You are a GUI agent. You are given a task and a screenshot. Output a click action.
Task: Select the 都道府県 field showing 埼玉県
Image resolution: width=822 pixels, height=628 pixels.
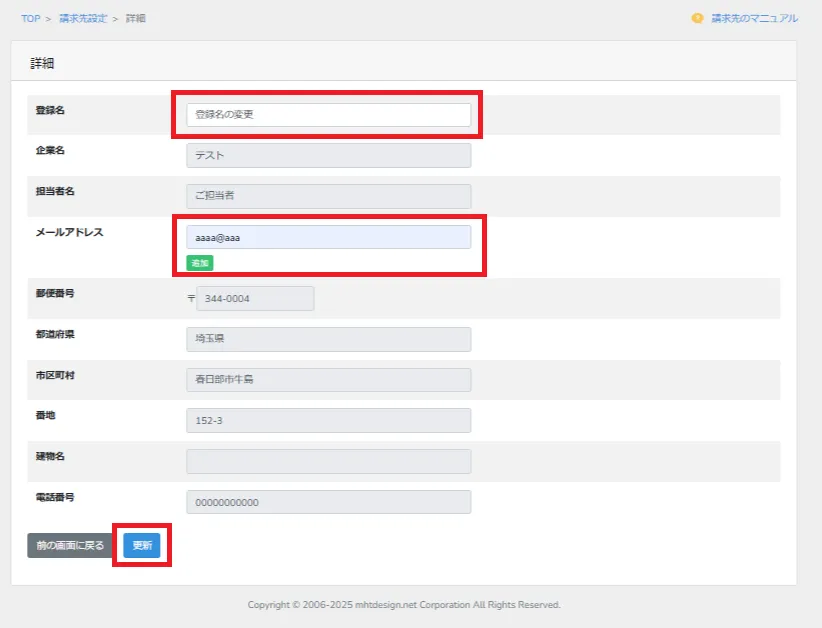328,339
